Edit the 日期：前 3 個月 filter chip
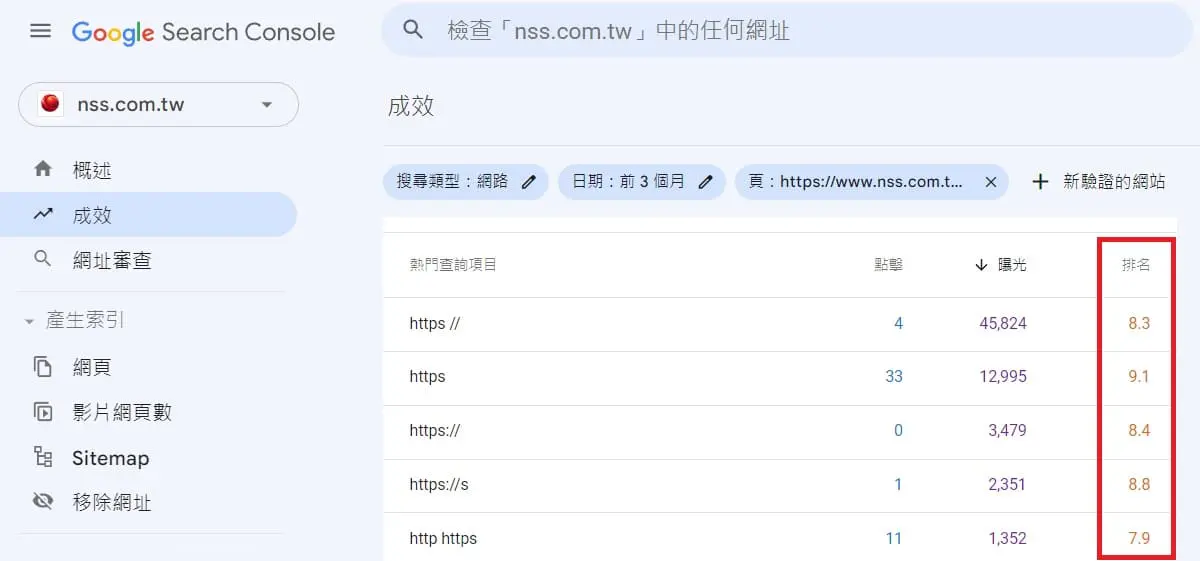 (641, 182)
